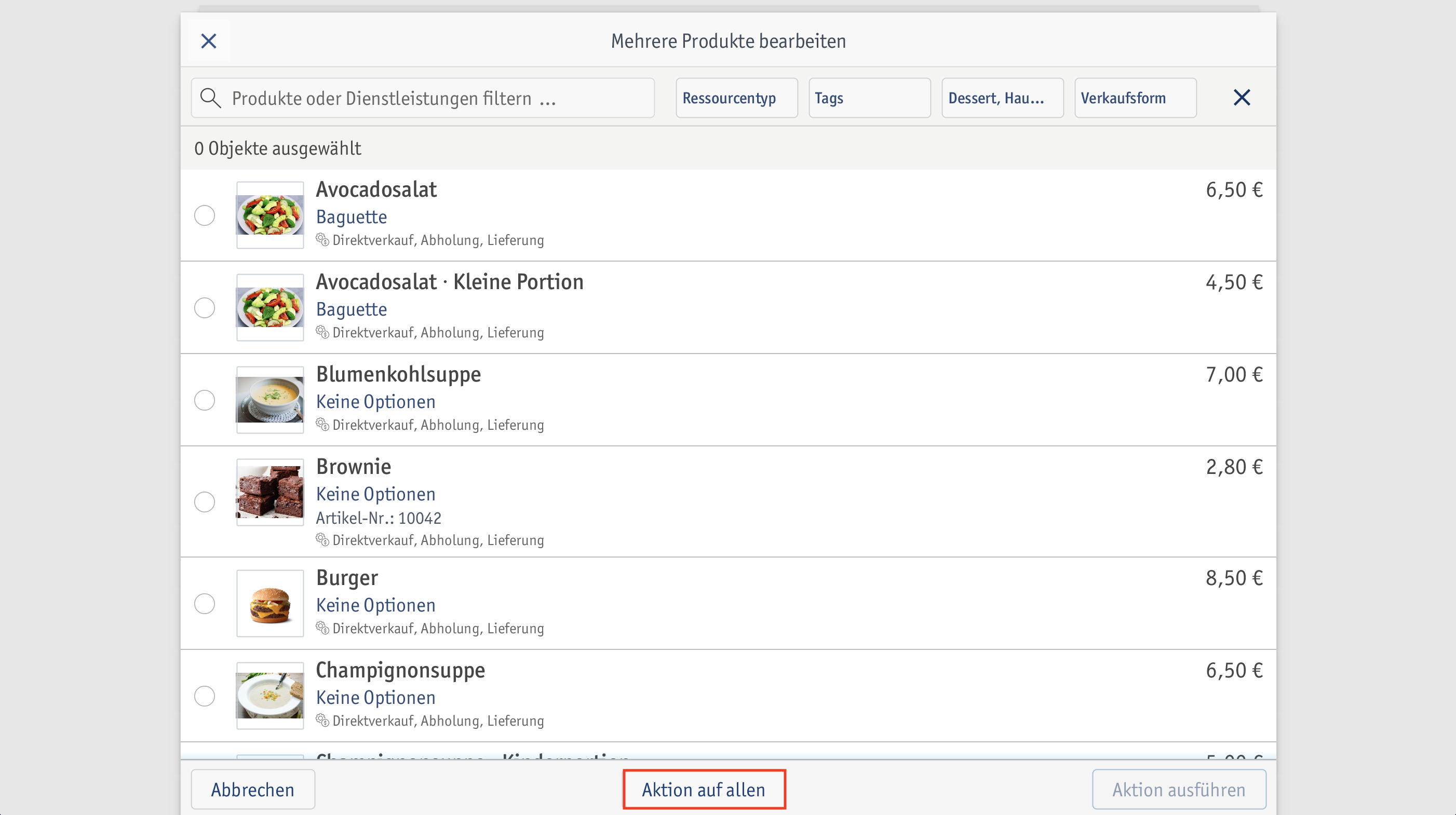
Task: Click the 0 Objekte ausgewählt label
Action: pos(277,148)
